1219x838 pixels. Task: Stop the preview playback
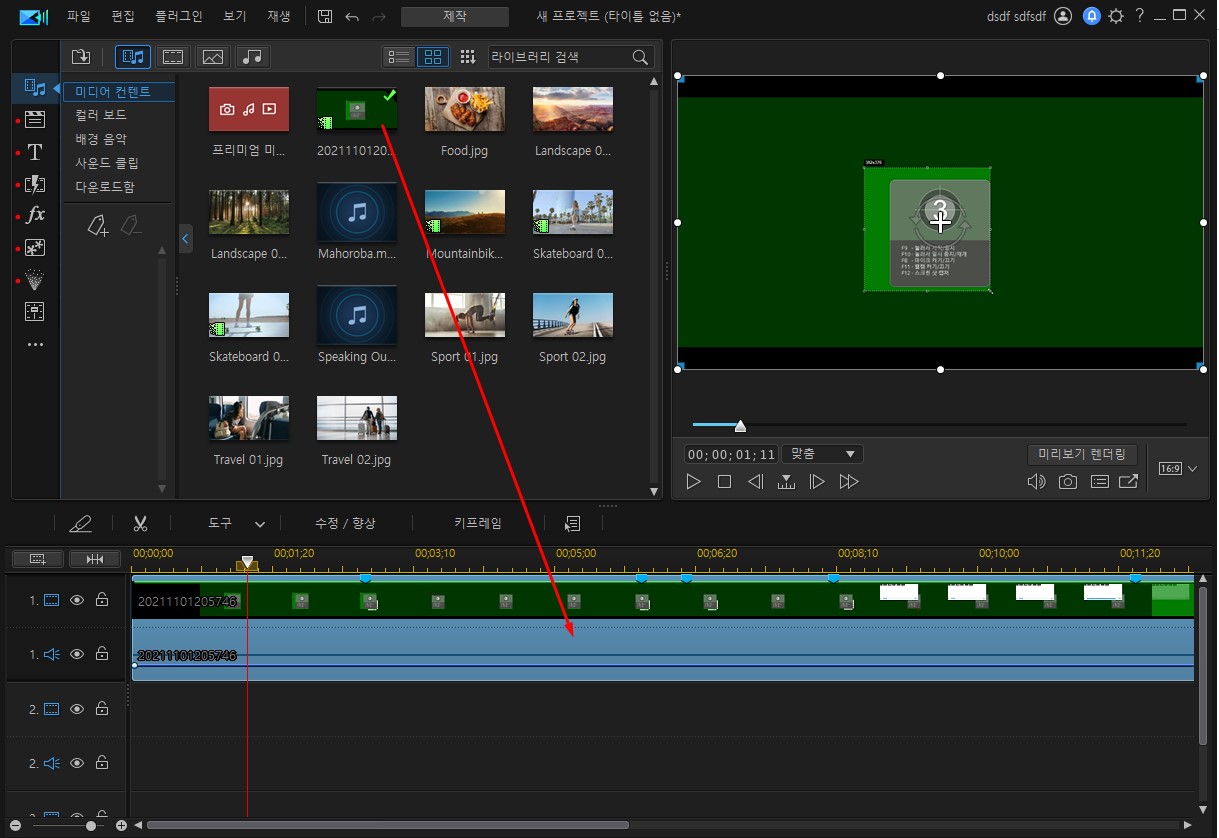(724, 482)
